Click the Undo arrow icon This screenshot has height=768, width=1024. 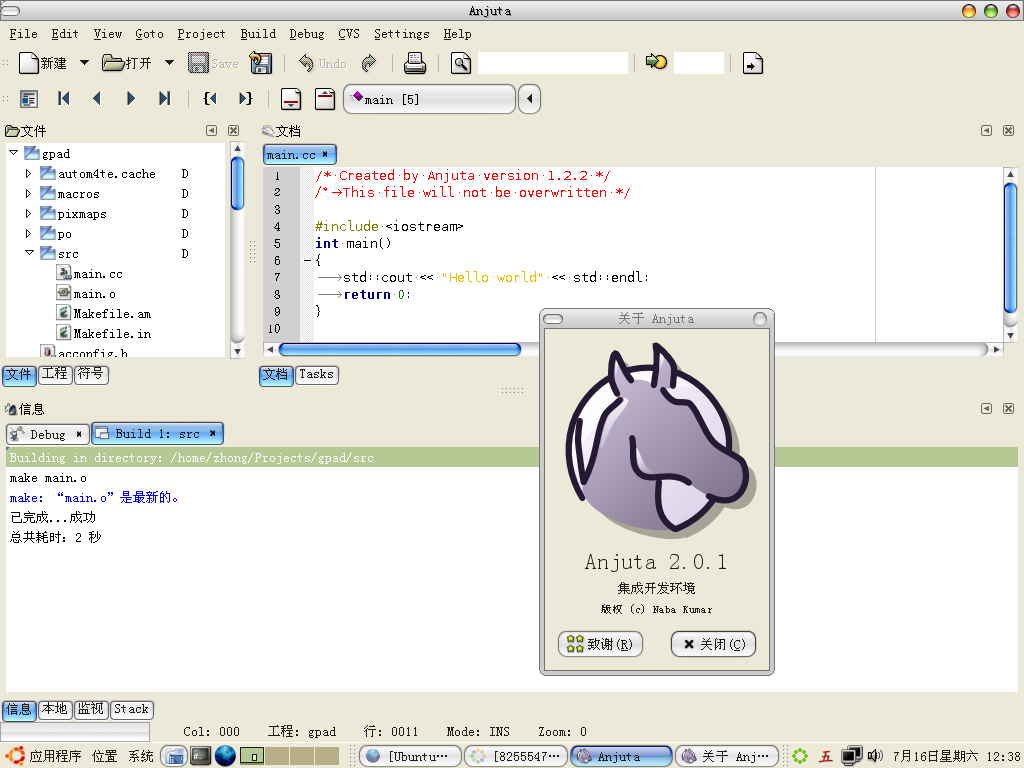(306, 63)
